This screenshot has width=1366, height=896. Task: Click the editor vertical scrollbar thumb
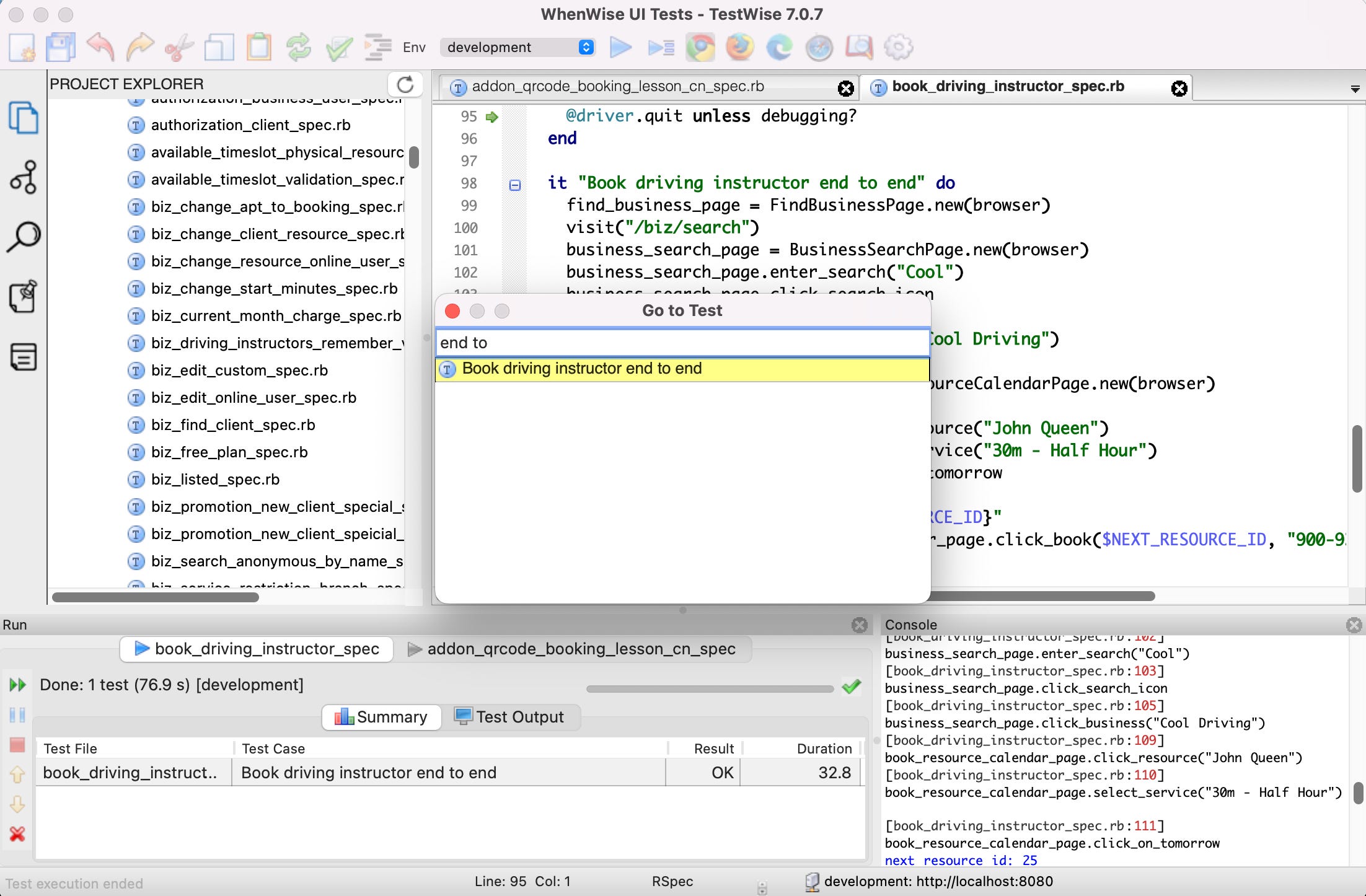coord(1357,459)
